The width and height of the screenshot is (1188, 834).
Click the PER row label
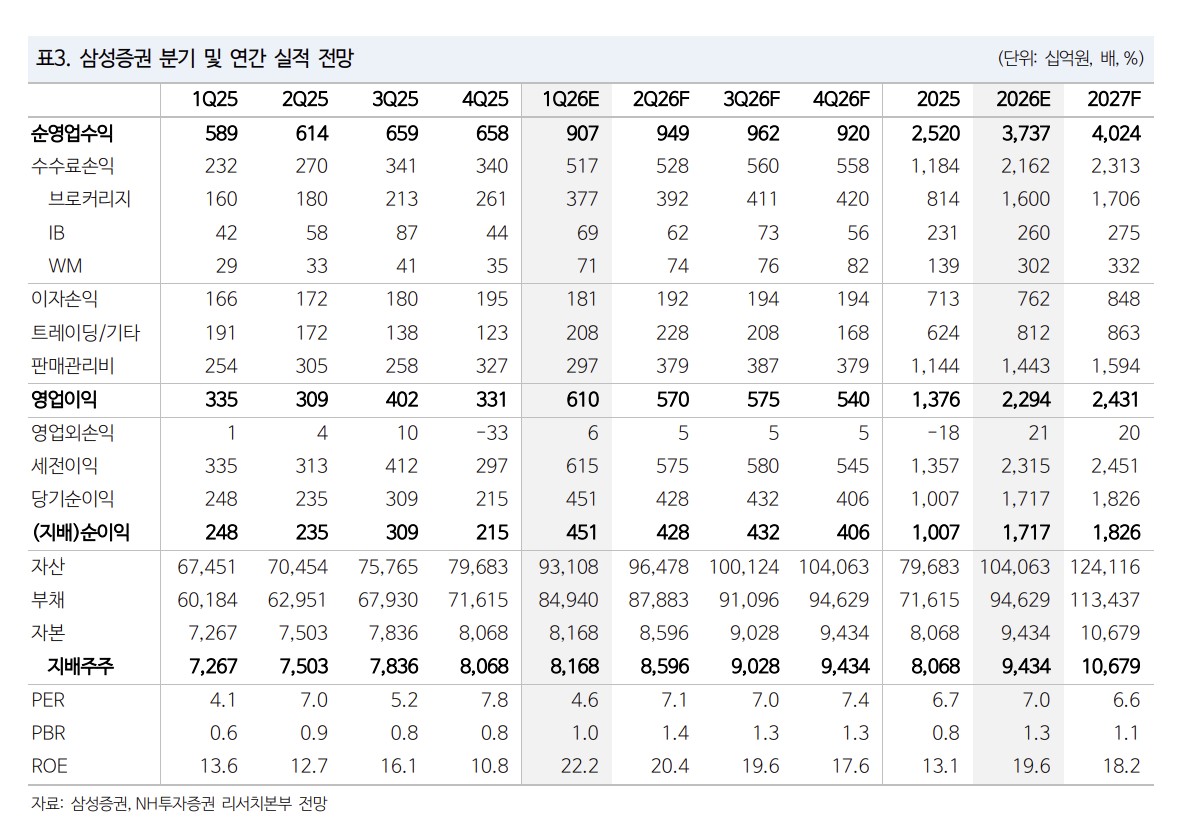coord(48,700)
